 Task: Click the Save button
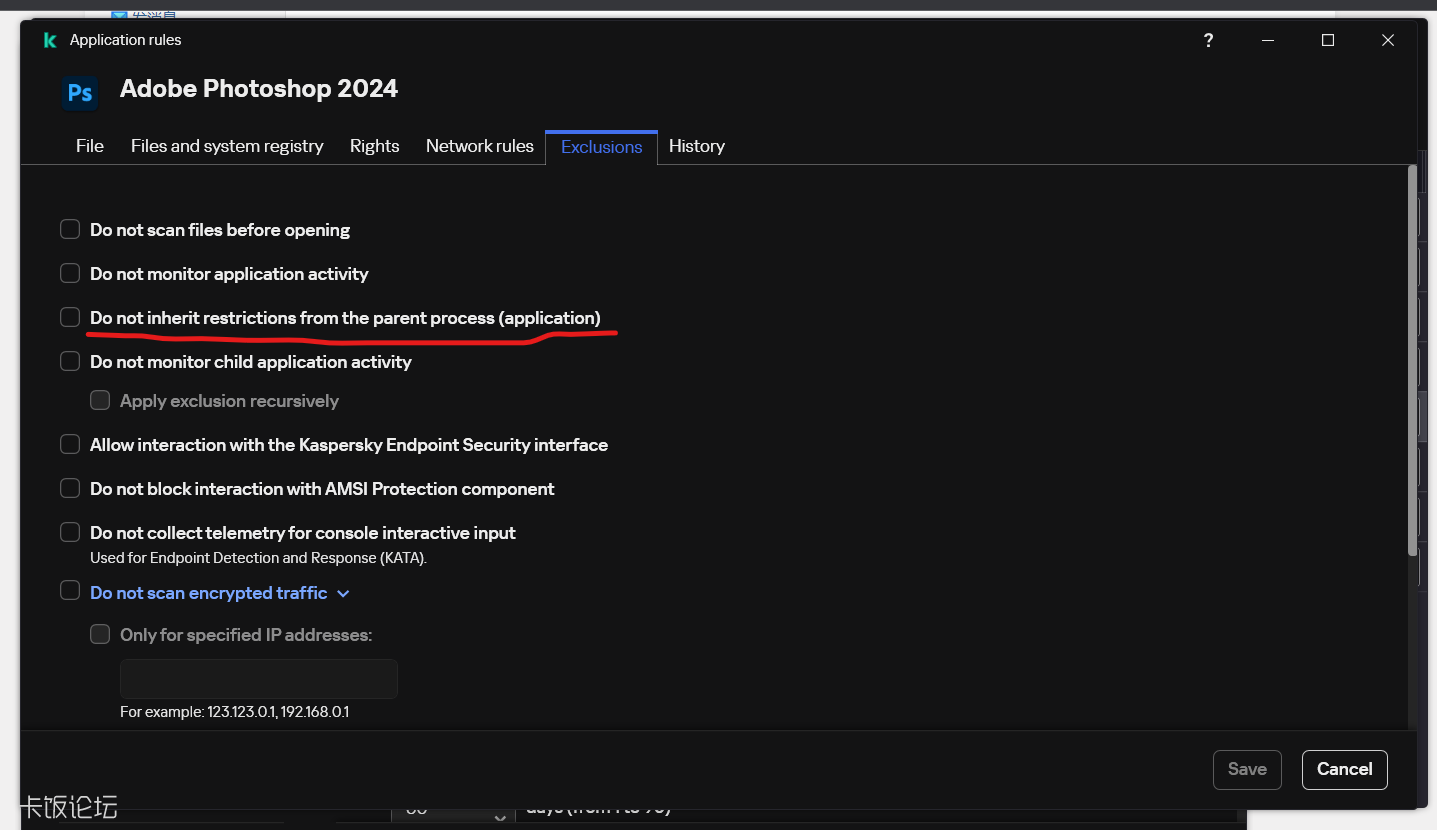(x=1247, y=769)
